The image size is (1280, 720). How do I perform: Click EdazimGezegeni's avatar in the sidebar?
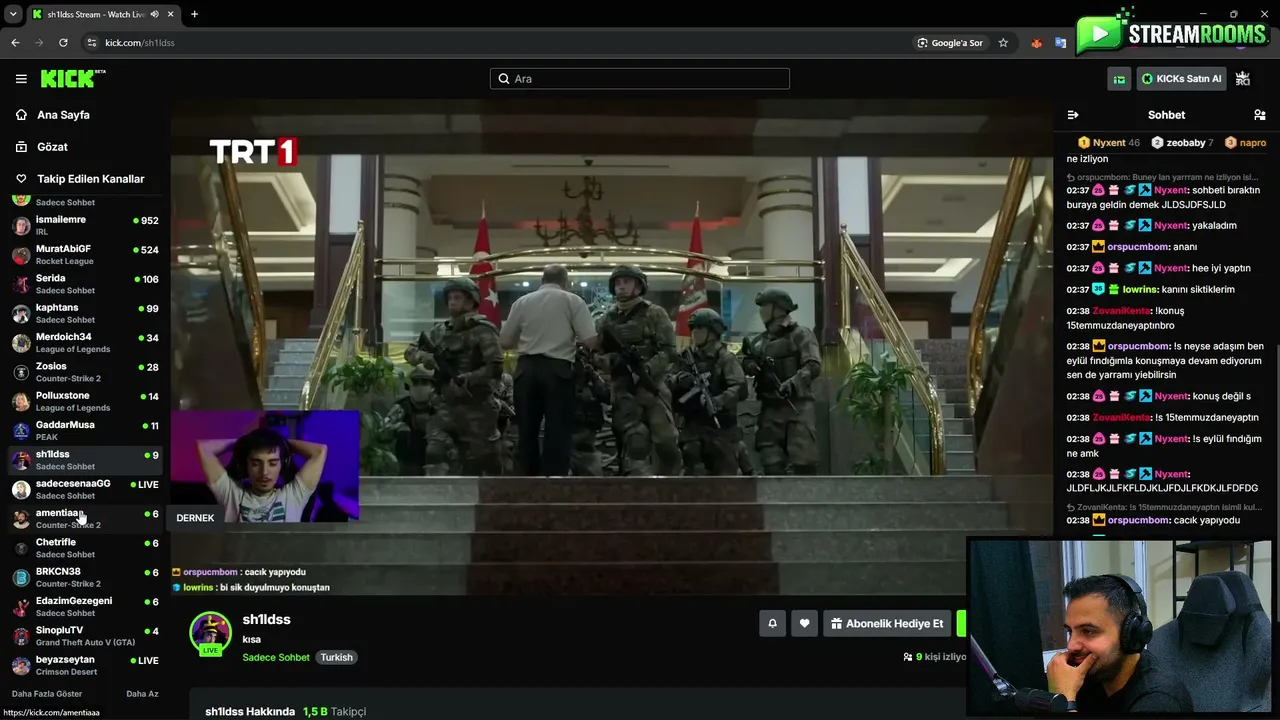[21, 607]
